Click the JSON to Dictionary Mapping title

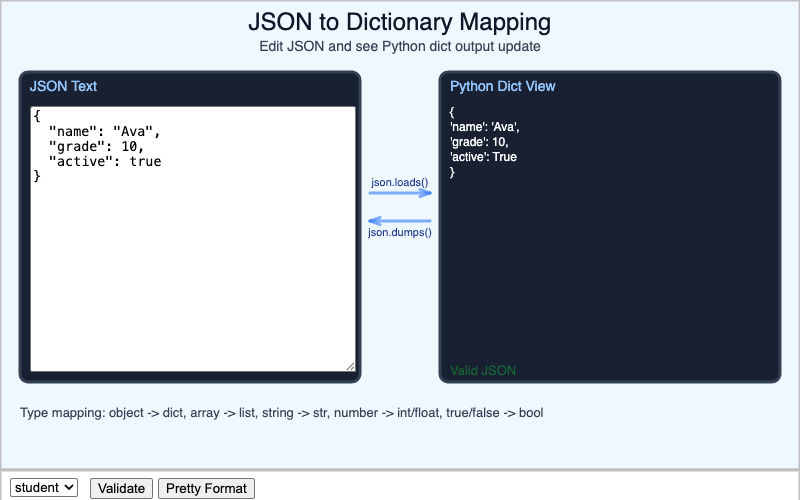point(399,22)
